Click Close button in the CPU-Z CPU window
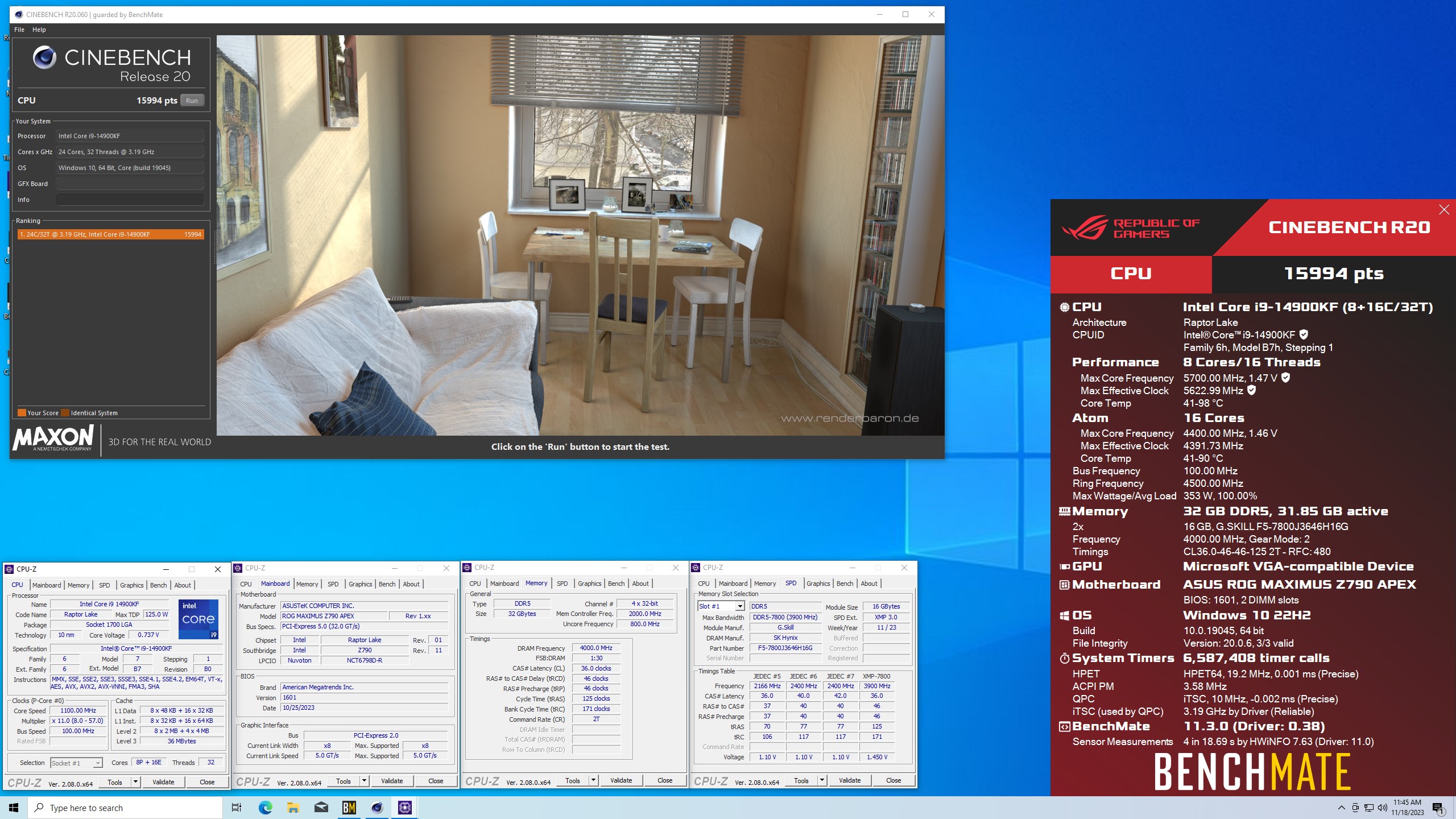This screenshot has height=819, width=1456. pos(207,782)
